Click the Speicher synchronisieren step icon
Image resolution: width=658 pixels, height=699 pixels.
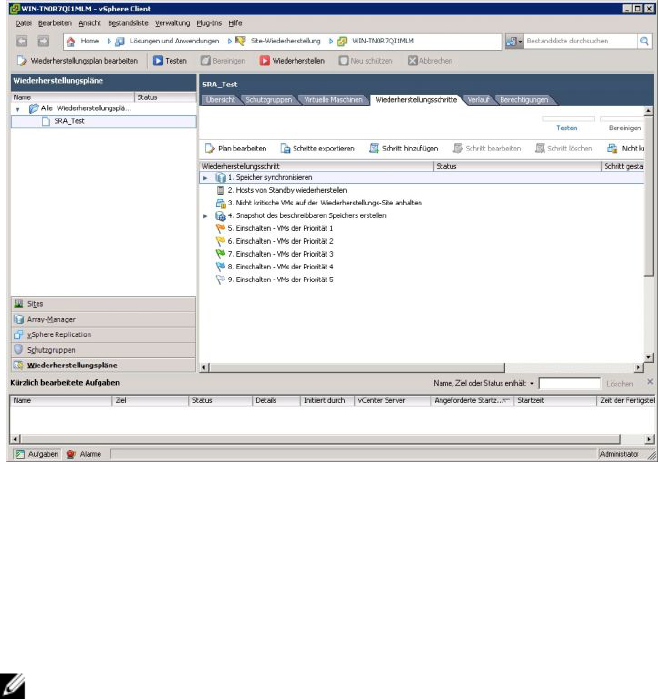pos(220,177)
